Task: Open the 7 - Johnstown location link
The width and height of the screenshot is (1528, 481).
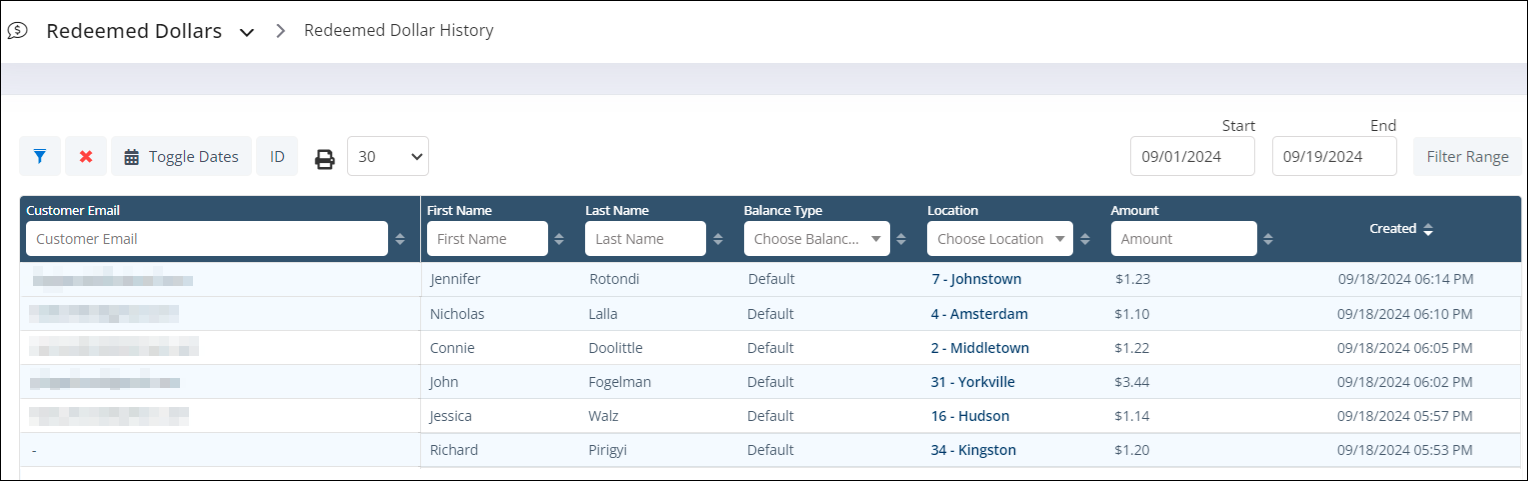Action: 976,279
